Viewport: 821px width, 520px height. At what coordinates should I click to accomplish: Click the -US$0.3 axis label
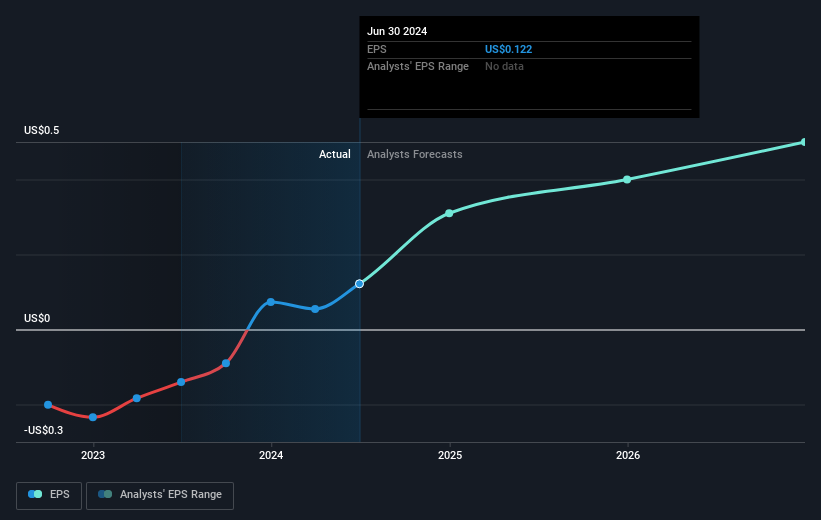pyautogui.click(x=43, y=430)
